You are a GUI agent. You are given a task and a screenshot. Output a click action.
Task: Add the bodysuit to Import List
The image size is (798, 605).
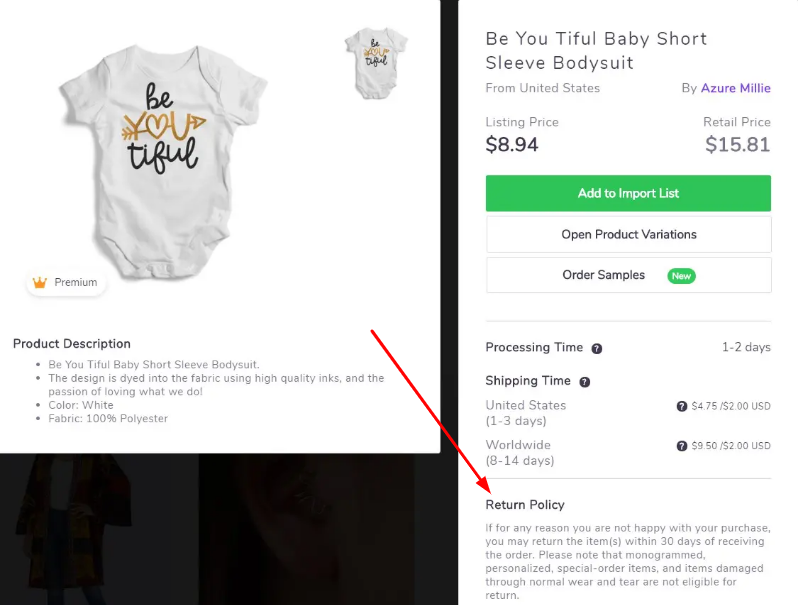coord(628,193)
